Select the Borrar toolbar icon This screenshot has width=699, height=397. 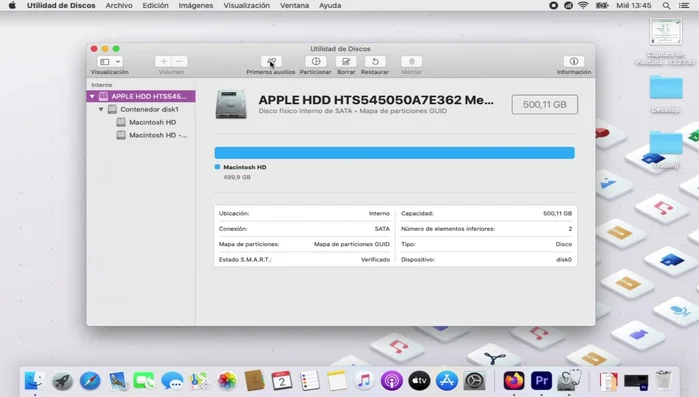(346, 61)
